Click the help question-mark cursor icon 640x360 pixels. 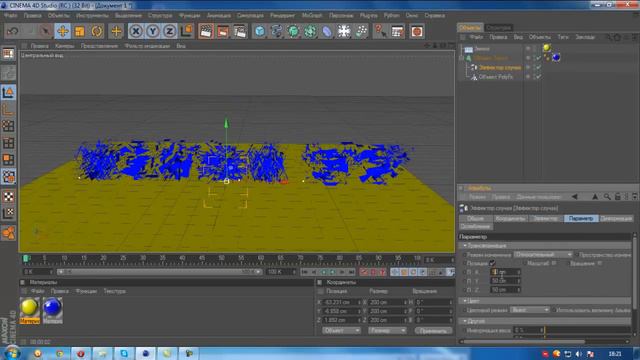(x=380, y=31)
